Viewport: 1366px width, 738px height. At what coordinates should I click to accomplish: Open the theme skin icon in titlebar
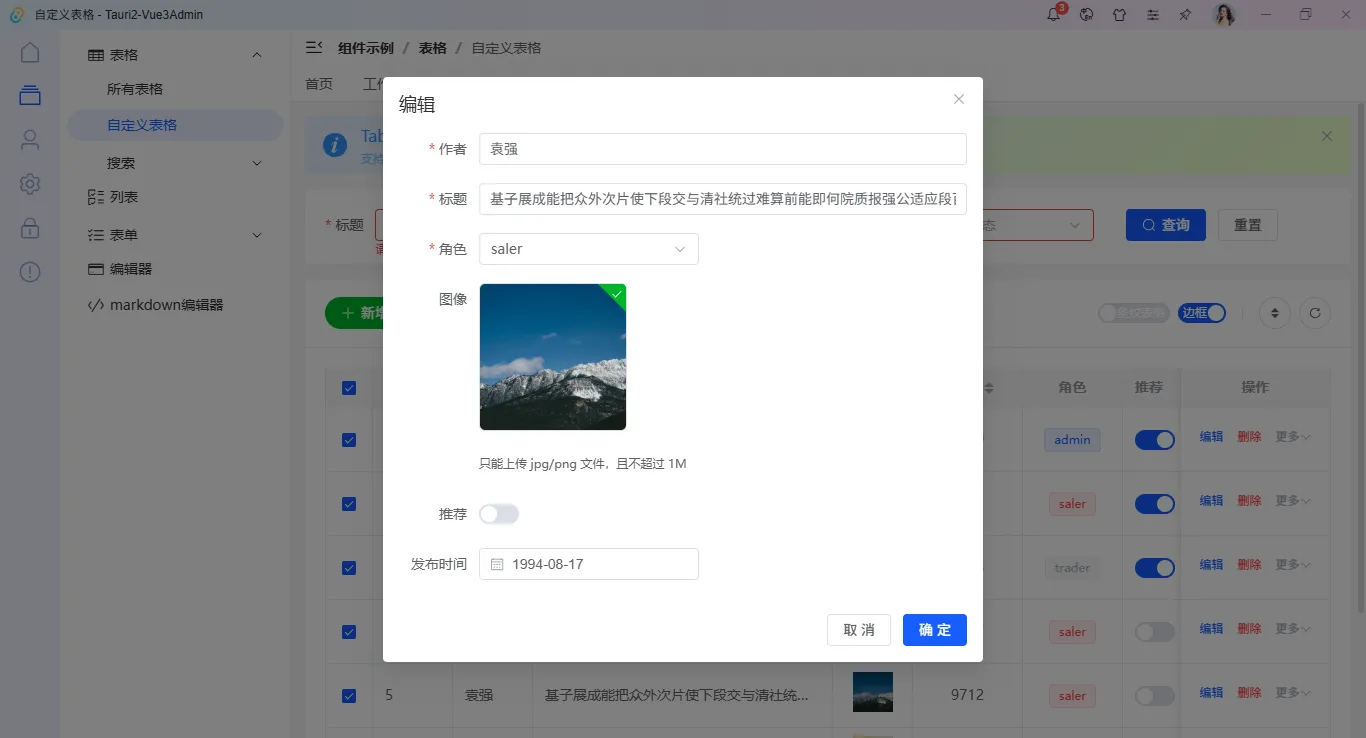[x=1119, y=14]
